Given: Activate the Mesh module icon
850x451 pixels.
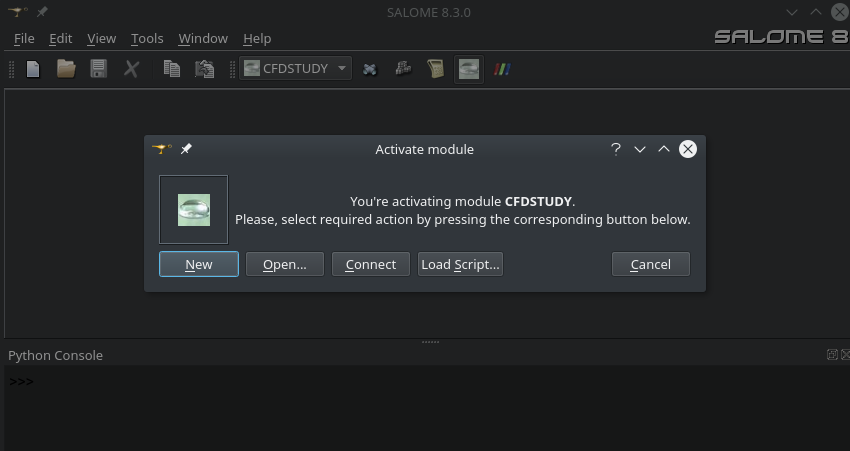Looking at the screenshot, I should 403,69.
